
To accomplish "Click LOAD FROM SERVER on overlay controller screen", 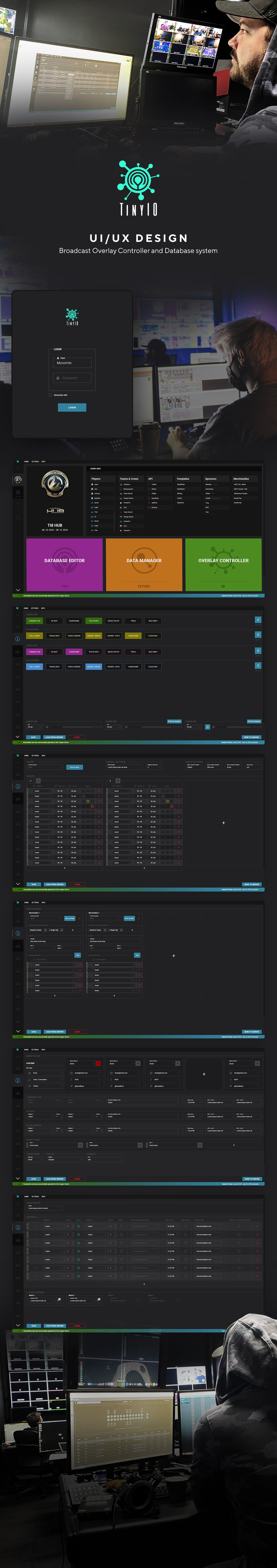I will (55, 737).
